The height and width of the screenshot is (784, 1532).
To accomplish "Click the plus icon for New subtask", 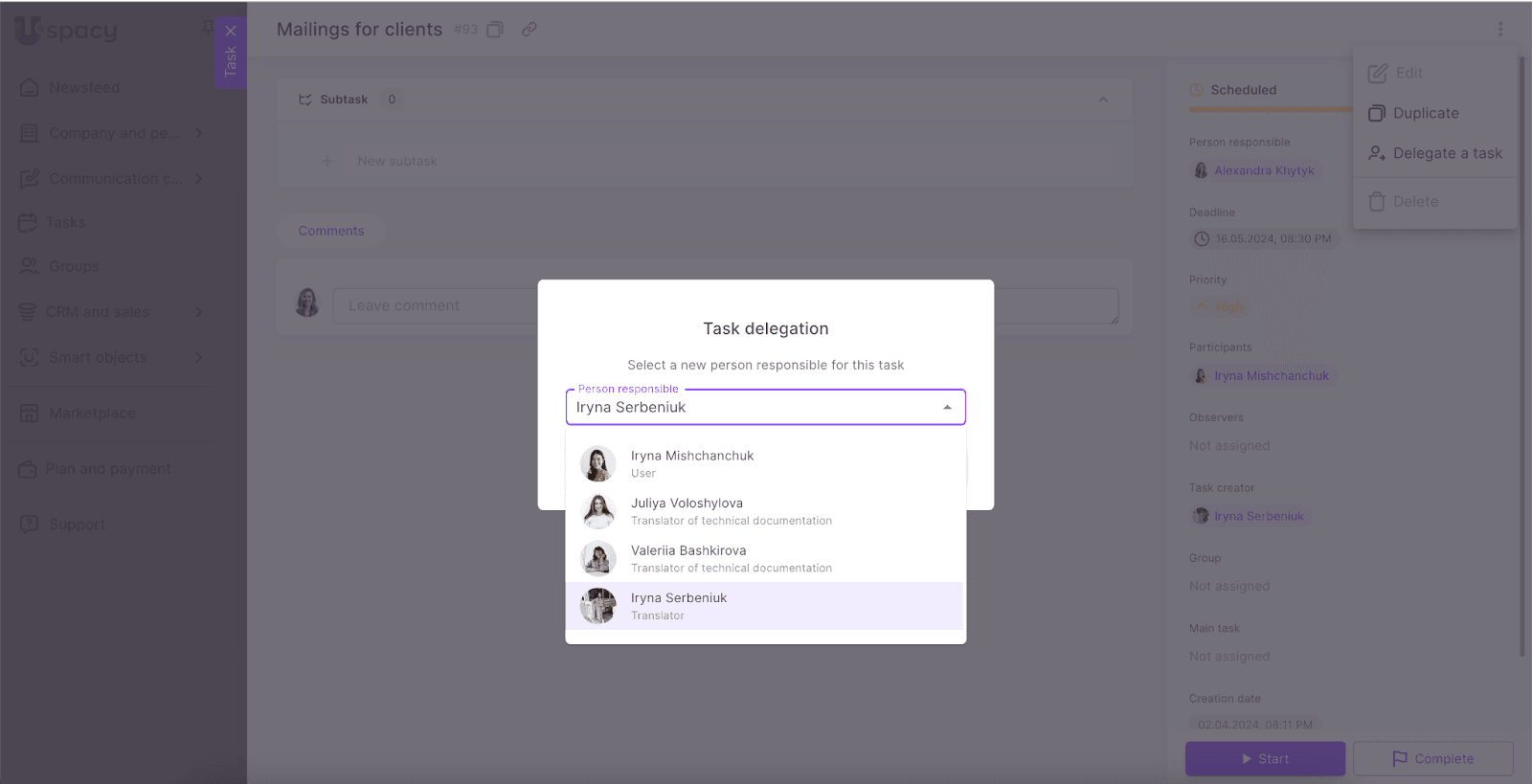I will 327,161.
